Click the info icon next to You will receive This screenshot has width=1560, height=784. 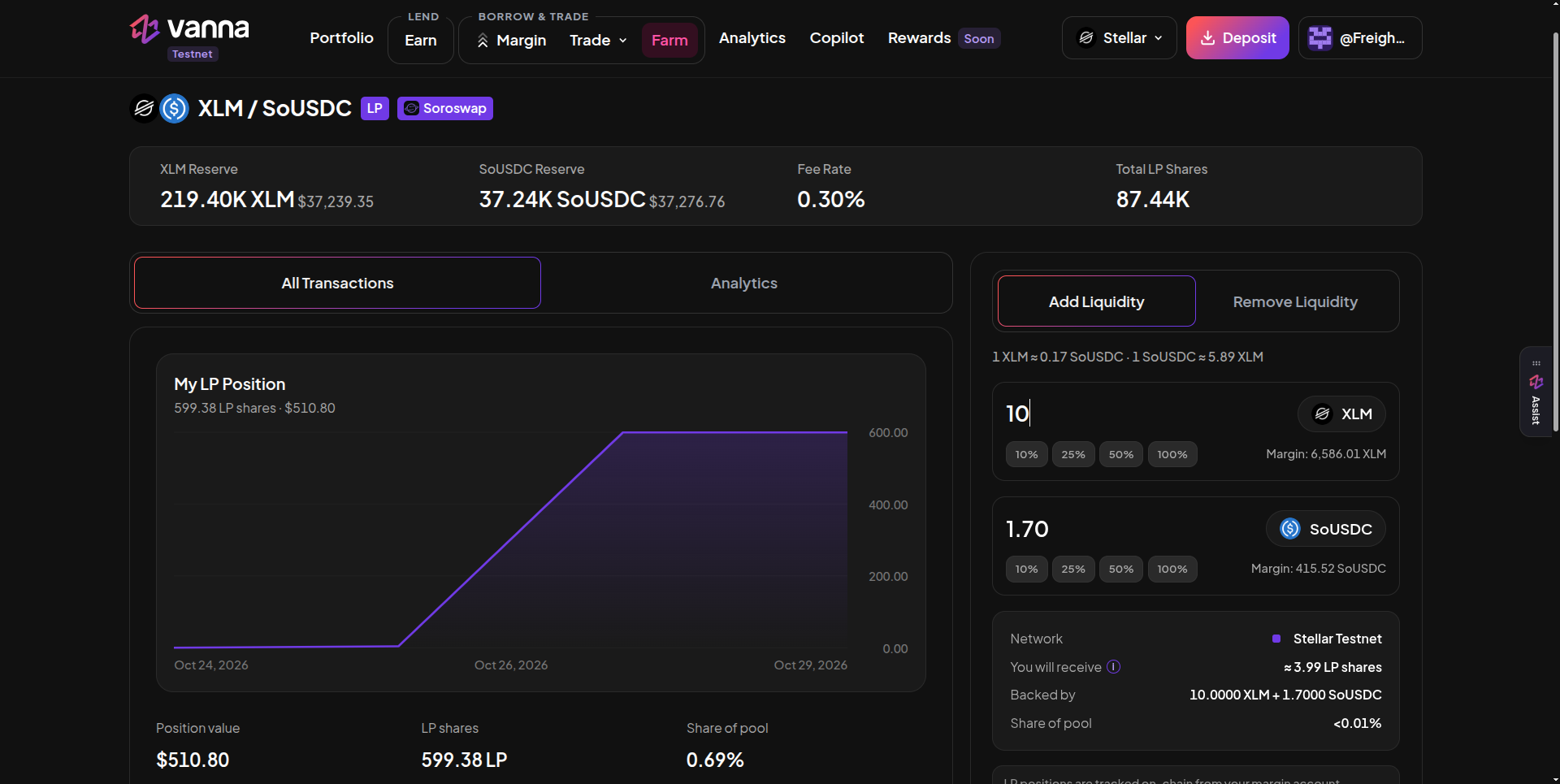1113,667
